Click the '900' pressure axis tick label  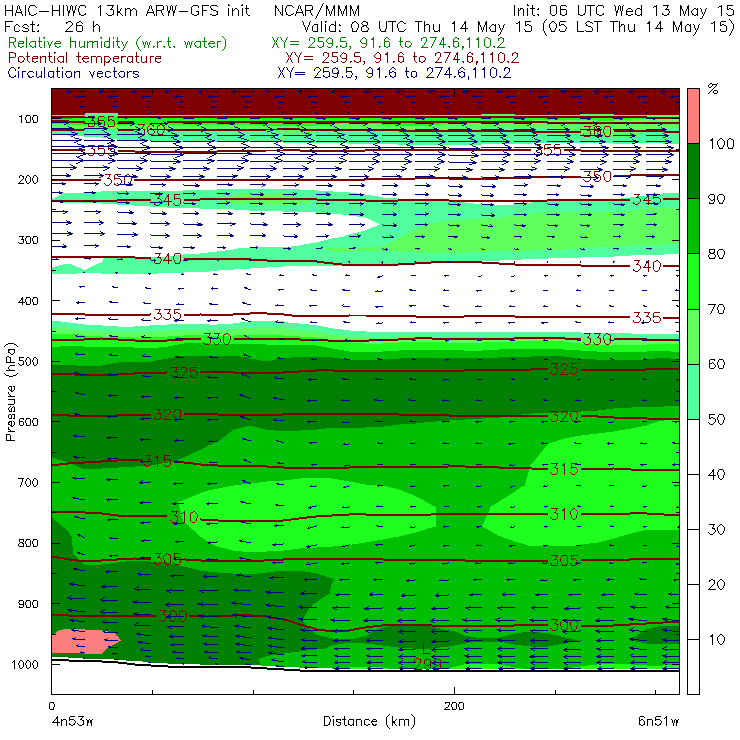click(x=28, y=604)
